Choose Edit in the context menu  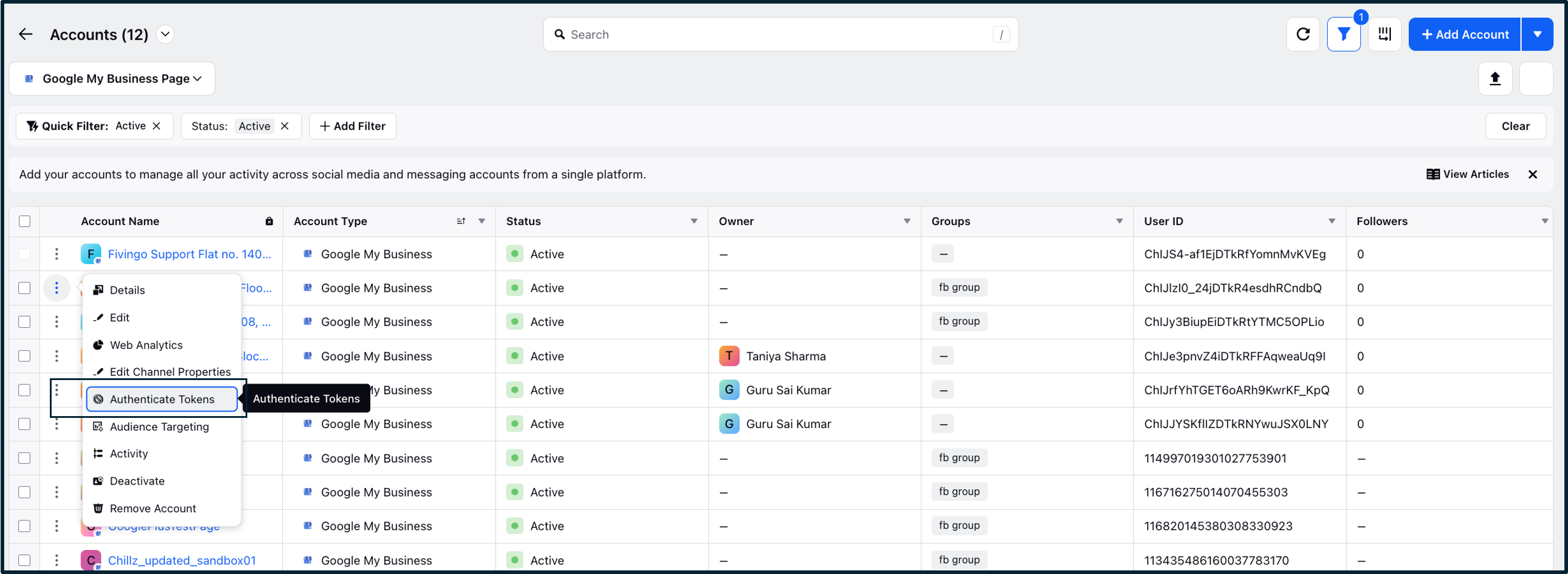click(162, 318)
